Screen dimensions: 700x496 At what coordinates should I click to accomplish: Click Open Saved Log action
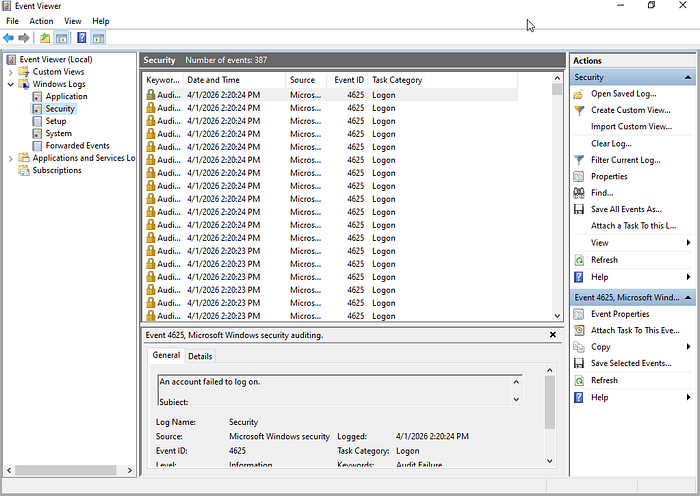pos(623,94)
